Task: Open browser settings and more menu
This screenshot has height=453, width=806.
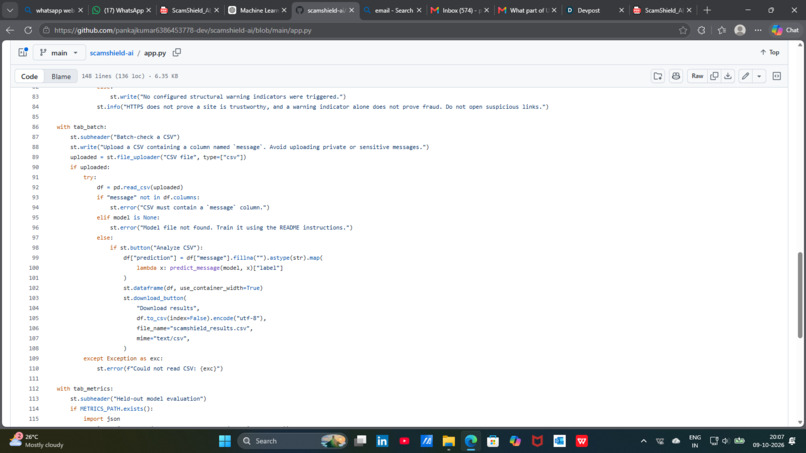Action: pyautogui.click(x=758, y=30)
